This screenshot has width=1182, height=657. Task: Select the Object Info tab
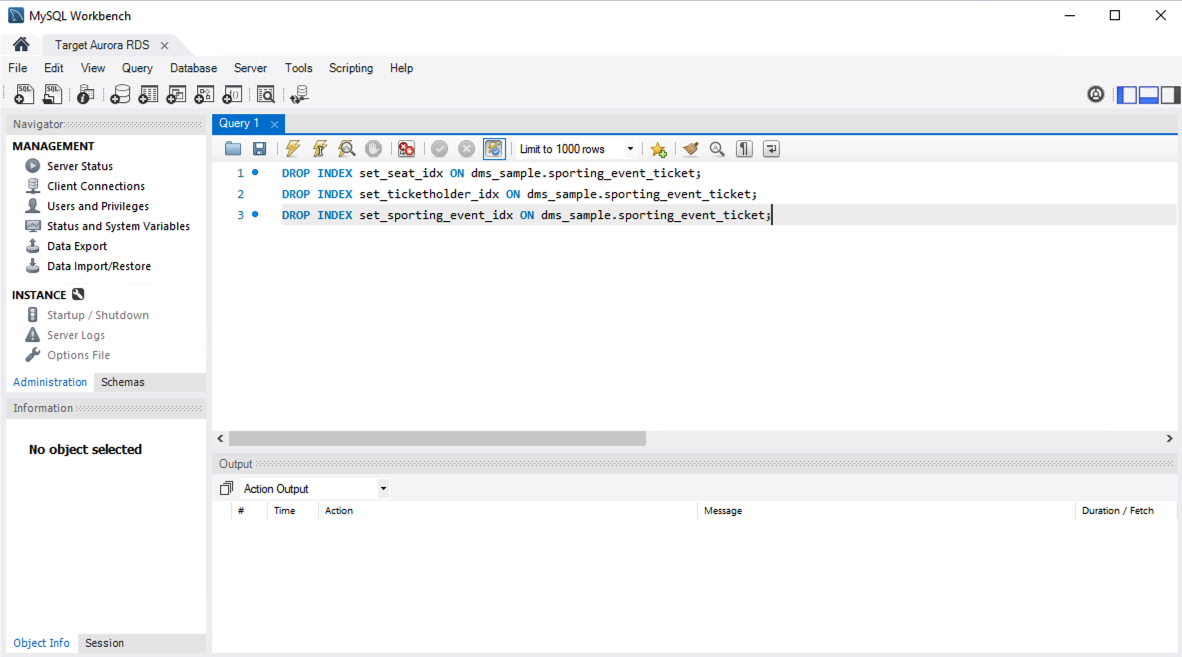(41, 643)
